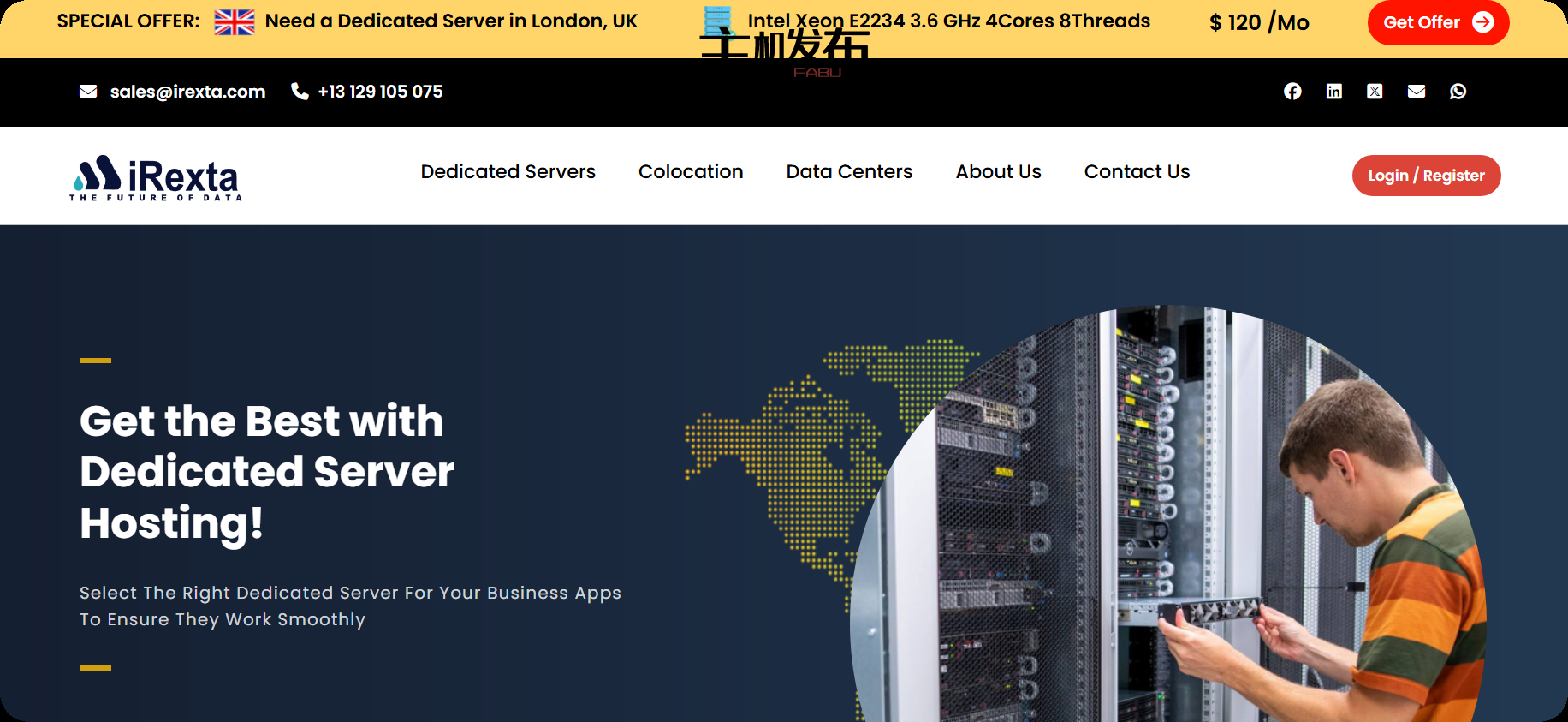1568x722 pixels.
Task: Open the Dedicated Servers menu
Action: 508,172
